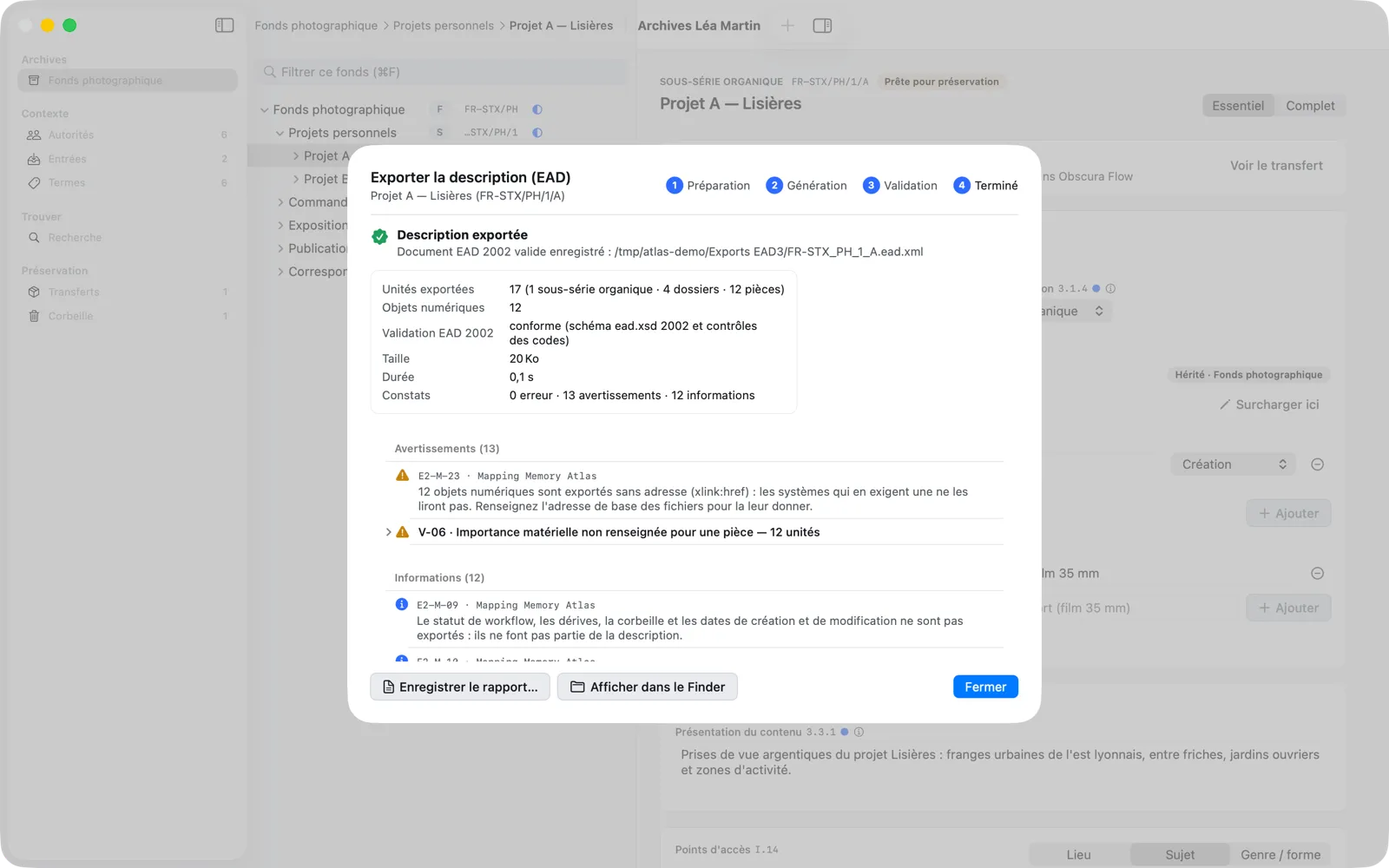Image resolution: width=1389 pixels, height=868 pixels.
Task: Toggle the sidebar panel icon
Action: (224, 25)
